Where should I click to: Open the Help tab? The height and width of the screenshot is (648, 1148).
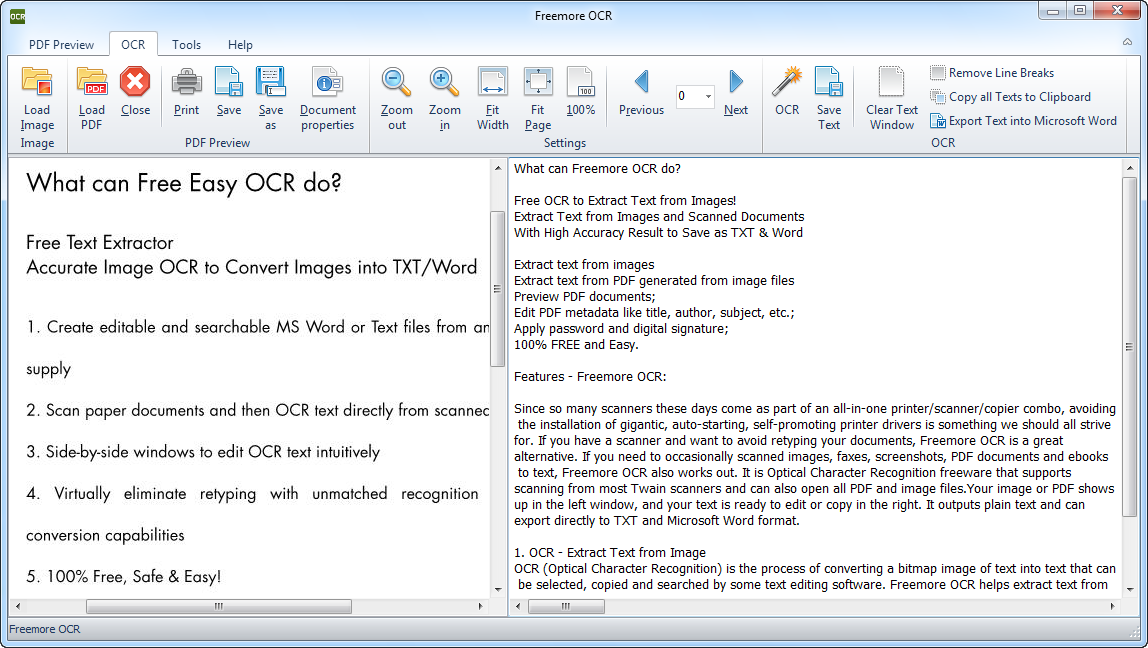point(240,45)
